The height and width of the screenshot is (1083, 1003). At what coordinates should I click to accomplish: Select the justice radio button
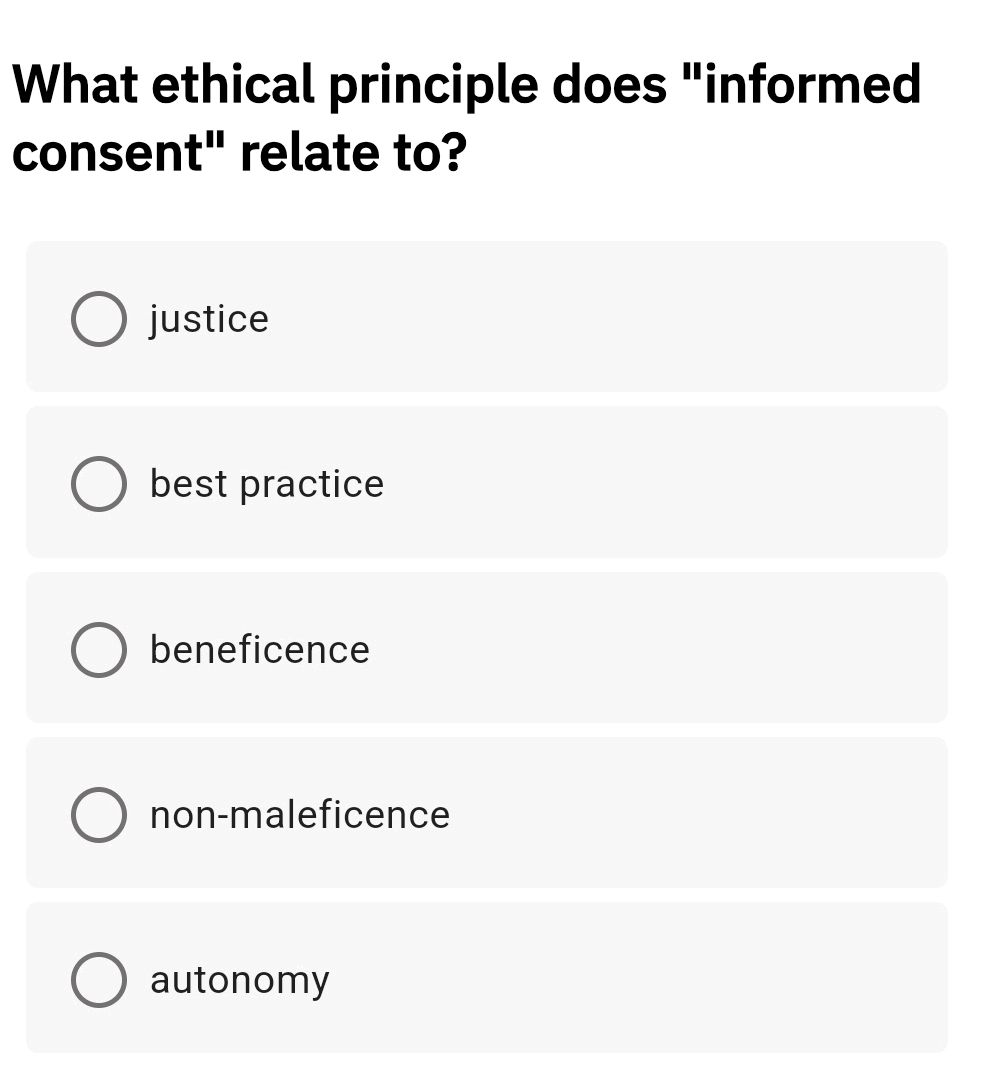[x=98, y=319]
